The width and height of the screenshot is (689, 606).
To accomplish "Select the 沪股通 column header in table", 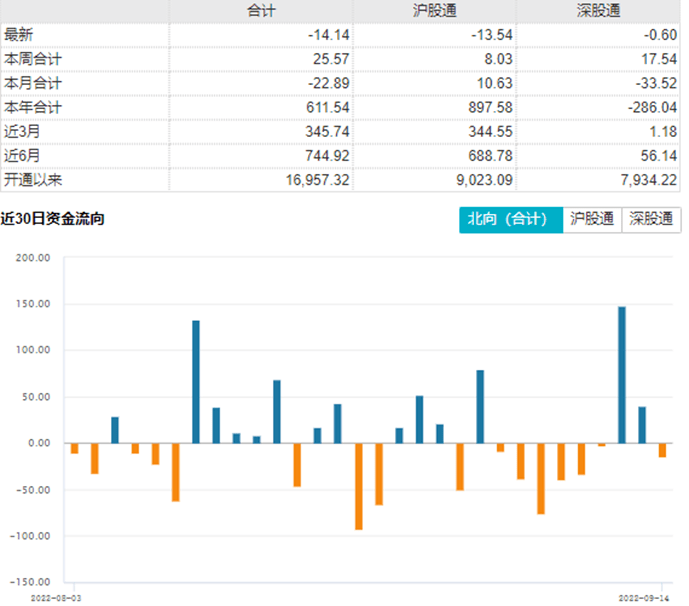I will [435, 11].
